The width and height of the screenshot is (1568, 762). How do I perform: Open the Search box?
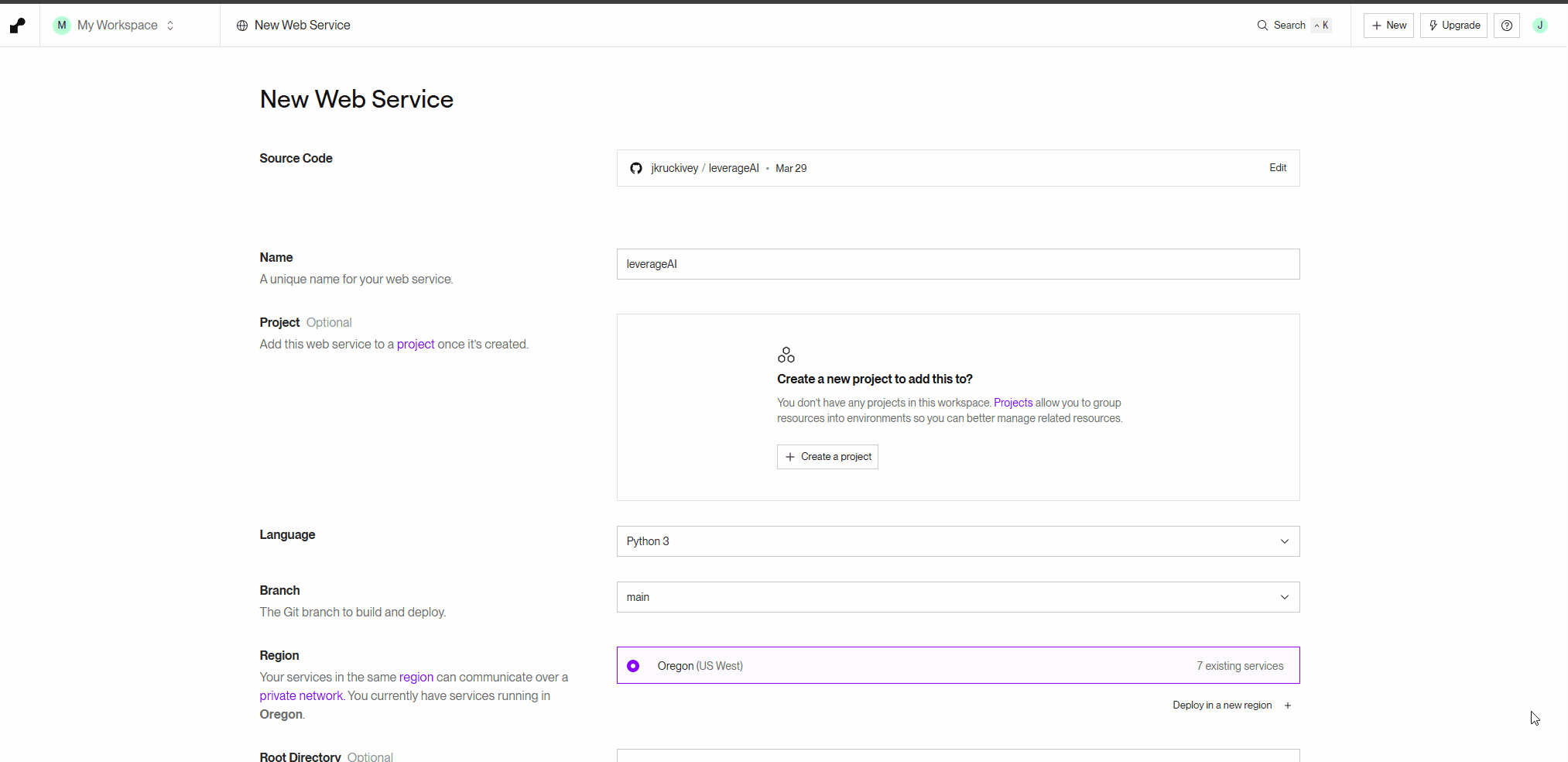coord(1294,26)
